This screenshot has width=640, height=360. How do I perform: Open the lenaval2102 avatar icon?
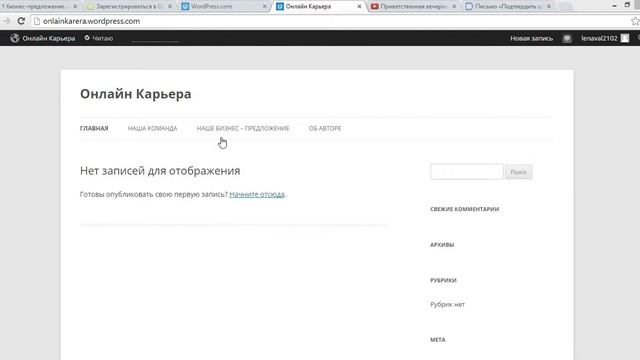point(624,38)
